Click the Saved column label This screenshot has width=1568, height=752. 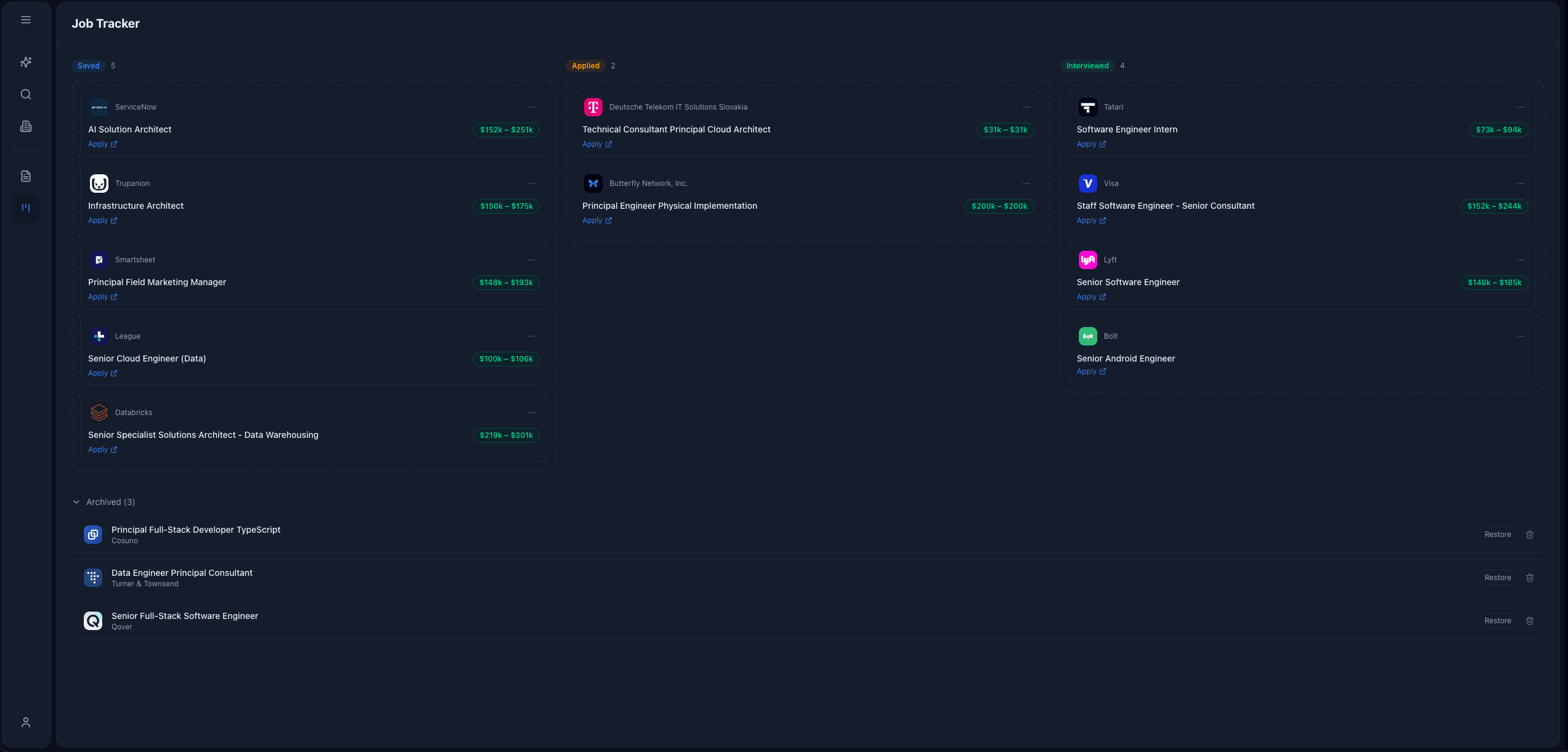88,66
